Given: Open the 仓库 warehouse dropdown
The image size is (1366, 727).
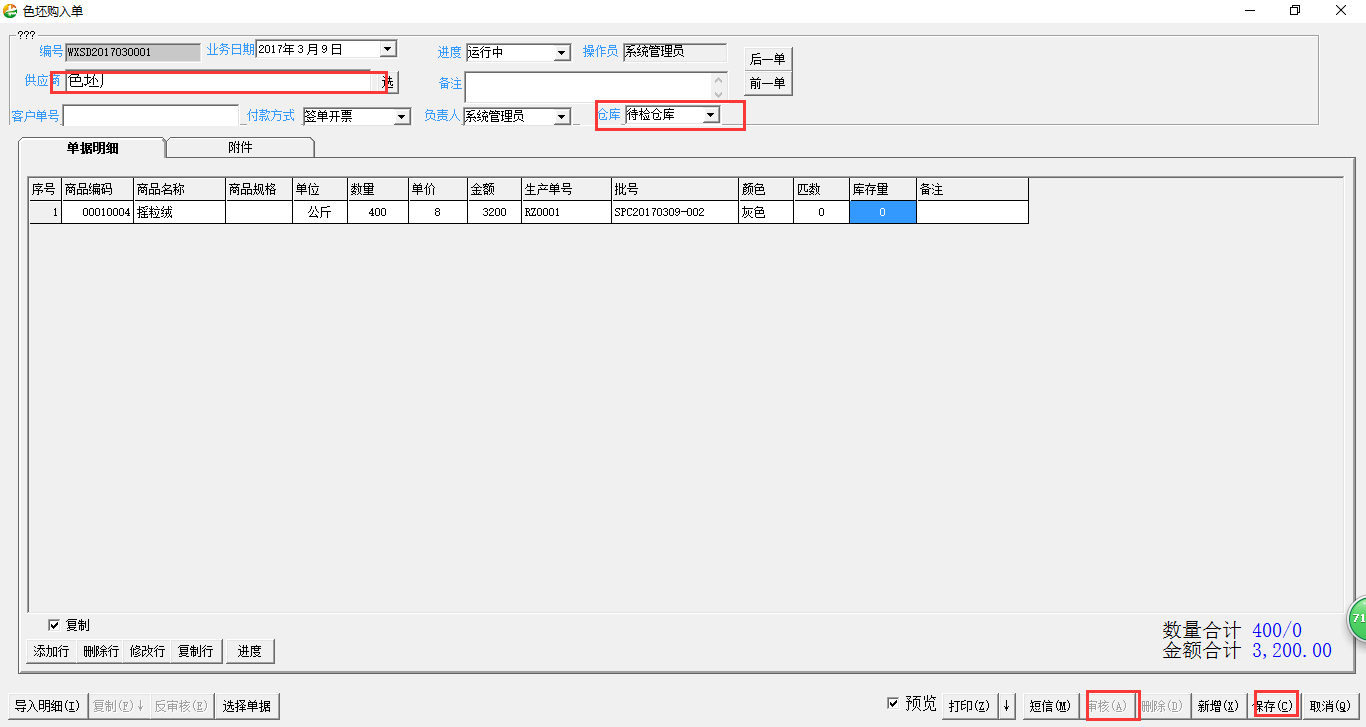Looking at the screenshot, I should 710,115.
